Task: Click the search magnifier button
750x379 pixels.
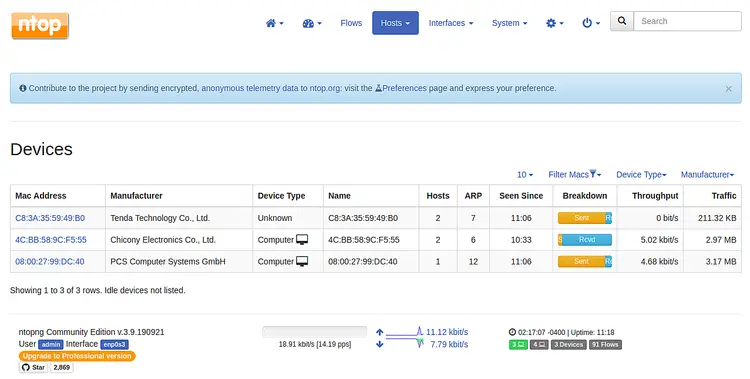Action: pos(622,21)
